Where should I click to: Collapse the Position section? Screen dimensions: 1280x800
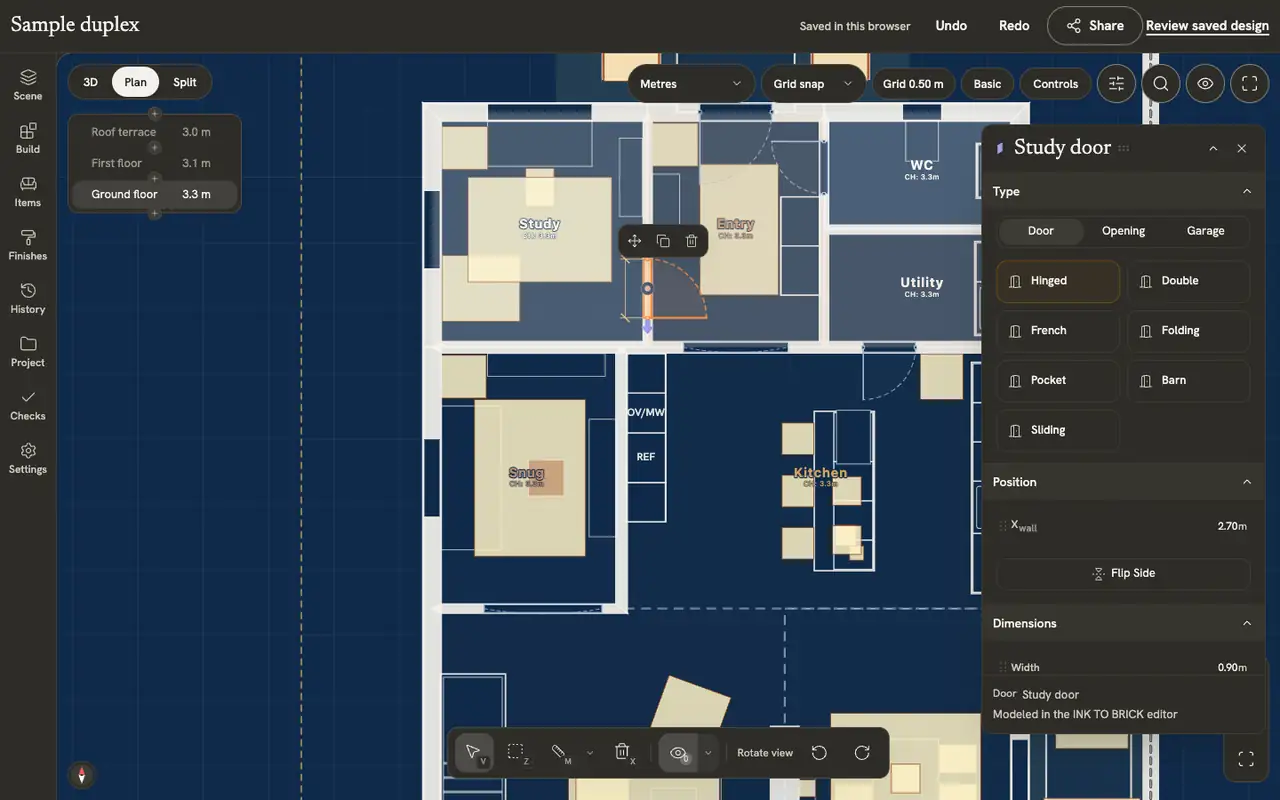[1247, 482]
